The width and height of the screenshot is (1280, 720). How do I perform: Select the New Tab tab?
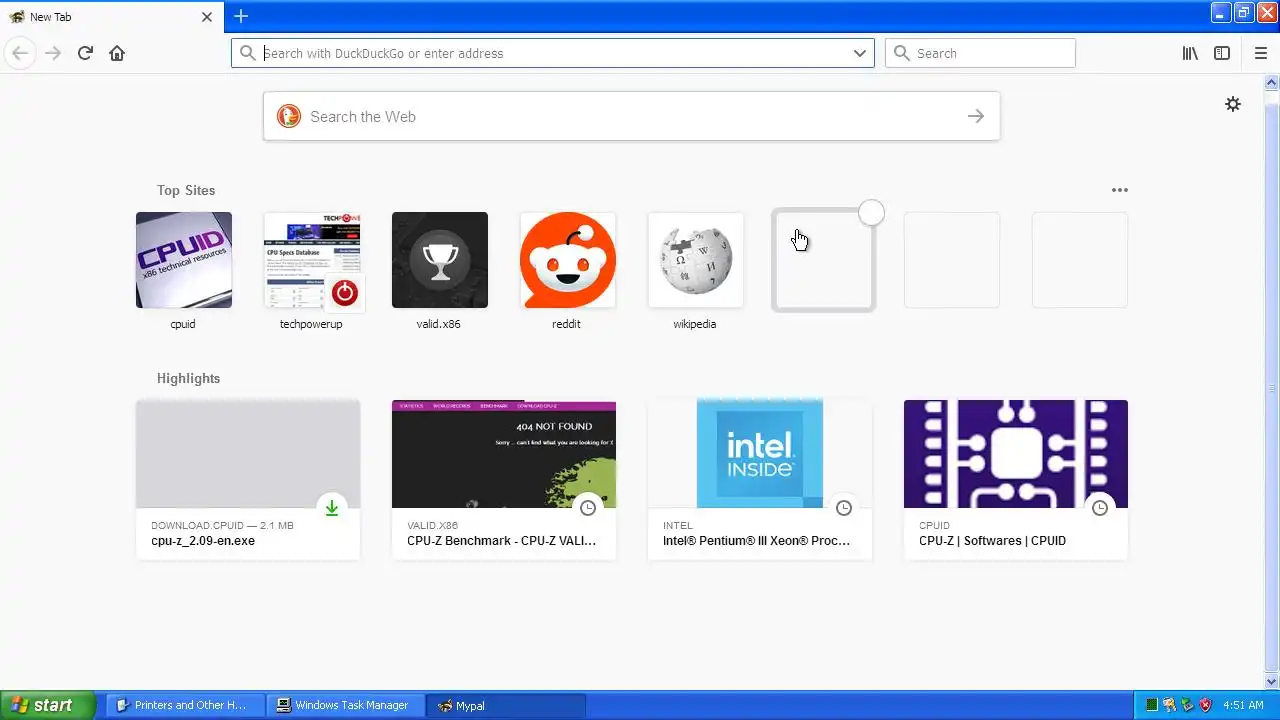pyautogui.click(x=112, y=17)
